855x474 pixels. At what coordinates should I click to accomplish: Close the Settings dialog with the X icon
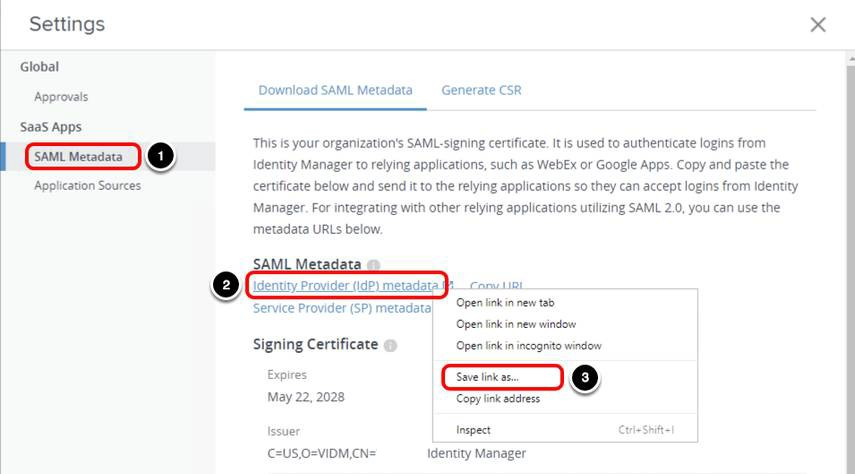pyautogui.click(x=817, y=25)
